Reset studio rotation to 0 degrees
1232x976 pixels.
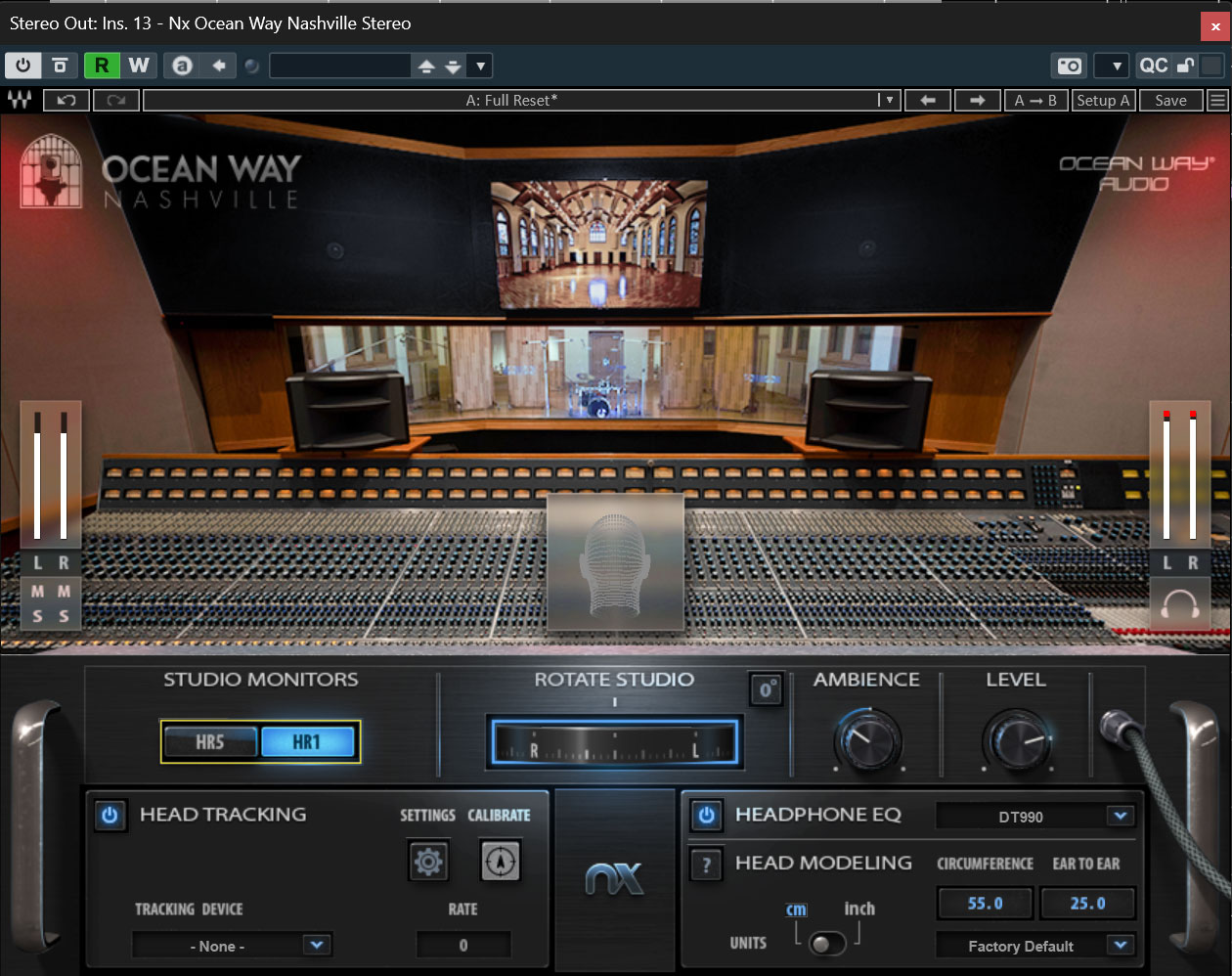point(766,689)
